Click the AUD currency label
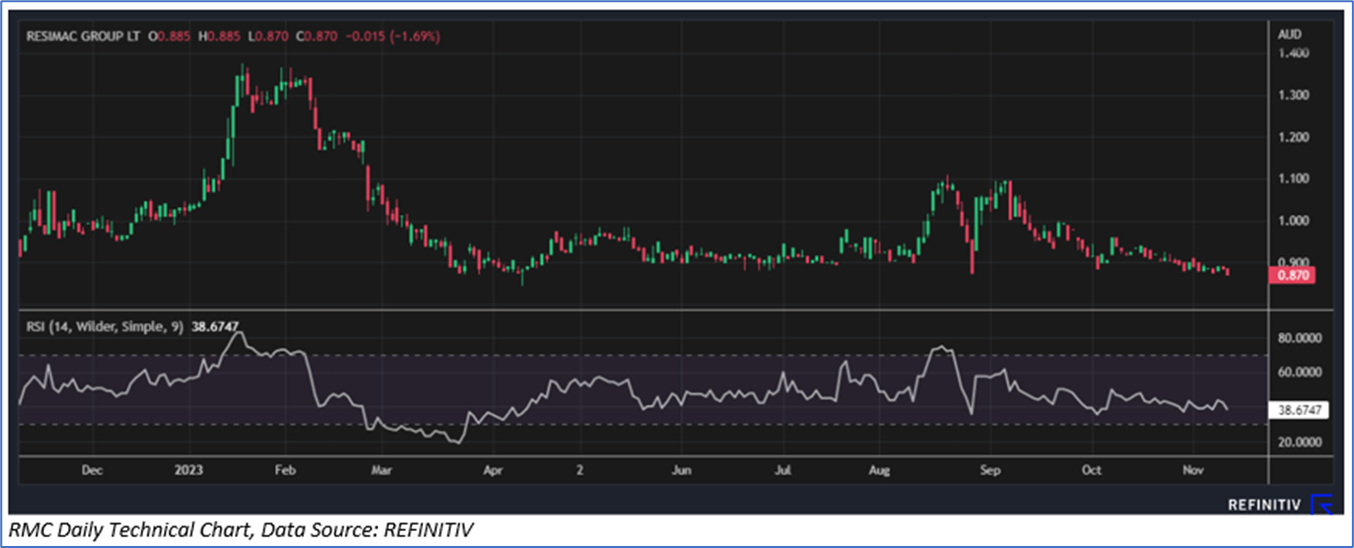Screen dimensions: 1354x548 (x=1288, y=34)
